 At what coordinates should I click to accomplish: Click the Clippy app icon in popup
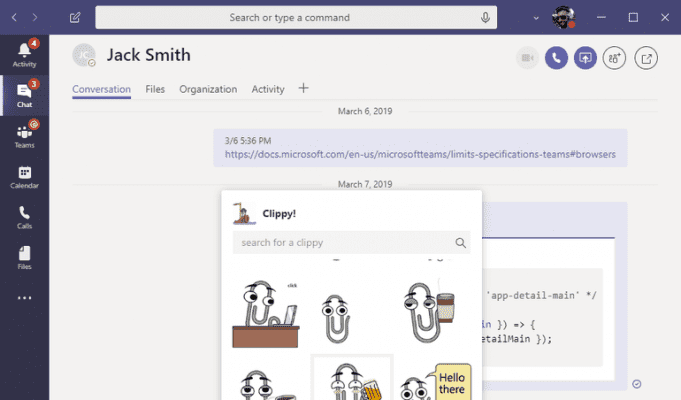click(x=243, y=213)
